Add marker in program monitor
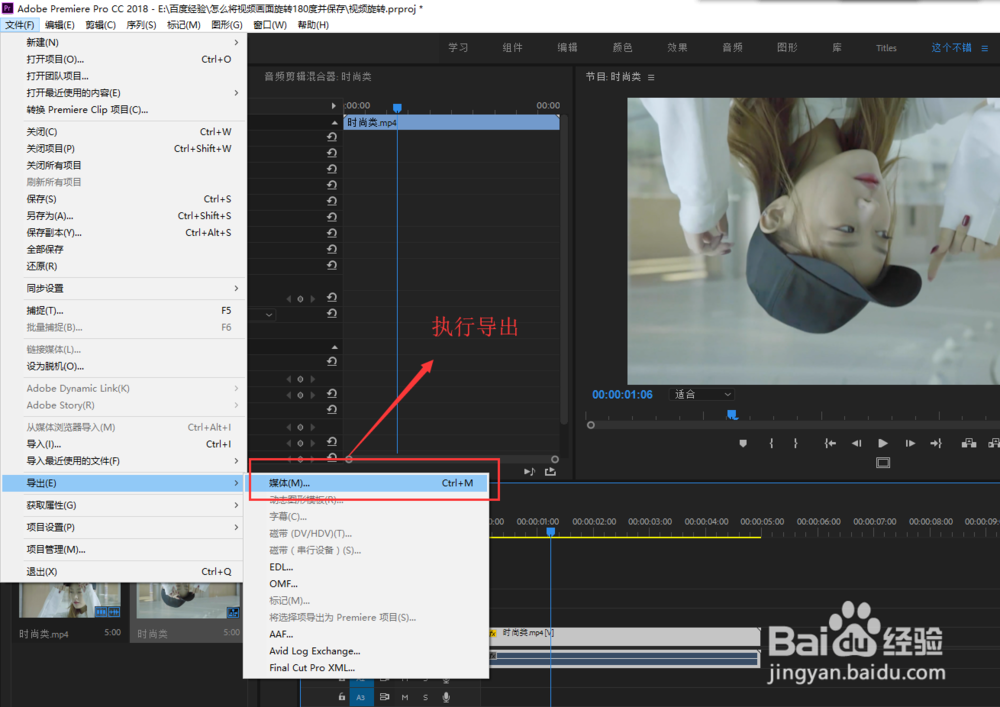 pyautogui.click(x=743, y=443)
